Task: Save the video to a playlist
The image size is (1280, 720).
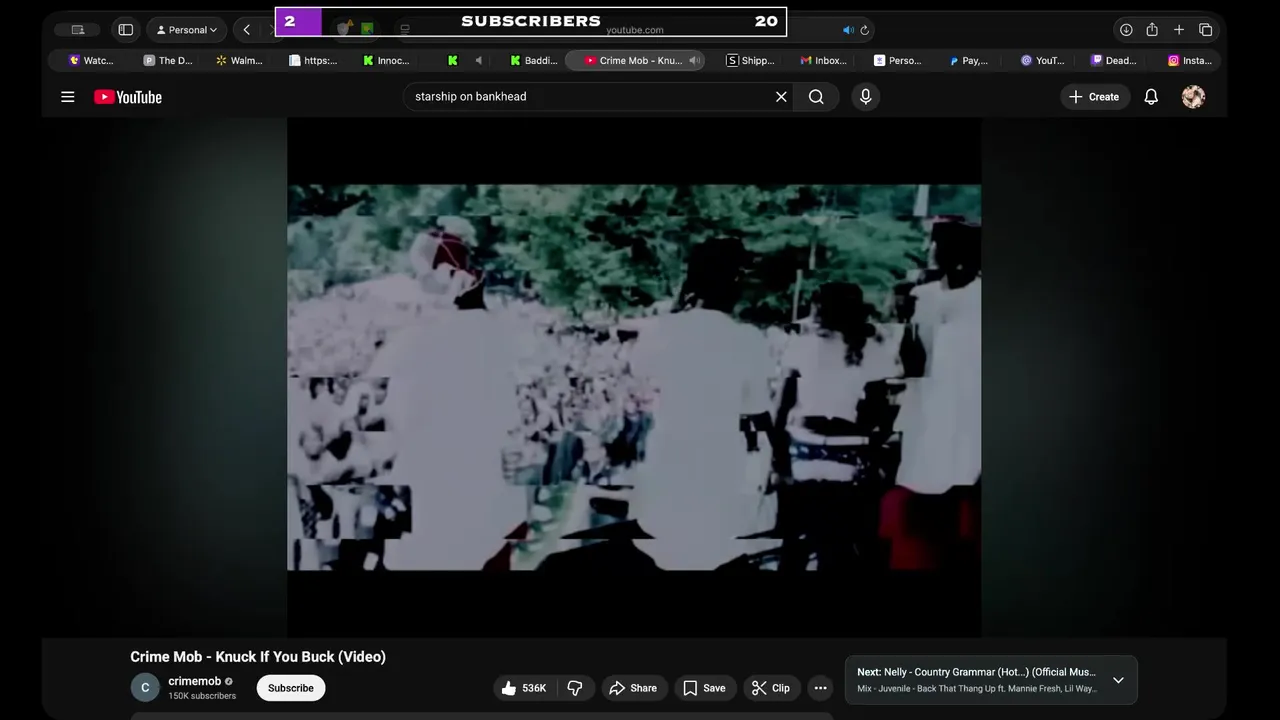Action: pyautogui.click(x=705, y=688)
